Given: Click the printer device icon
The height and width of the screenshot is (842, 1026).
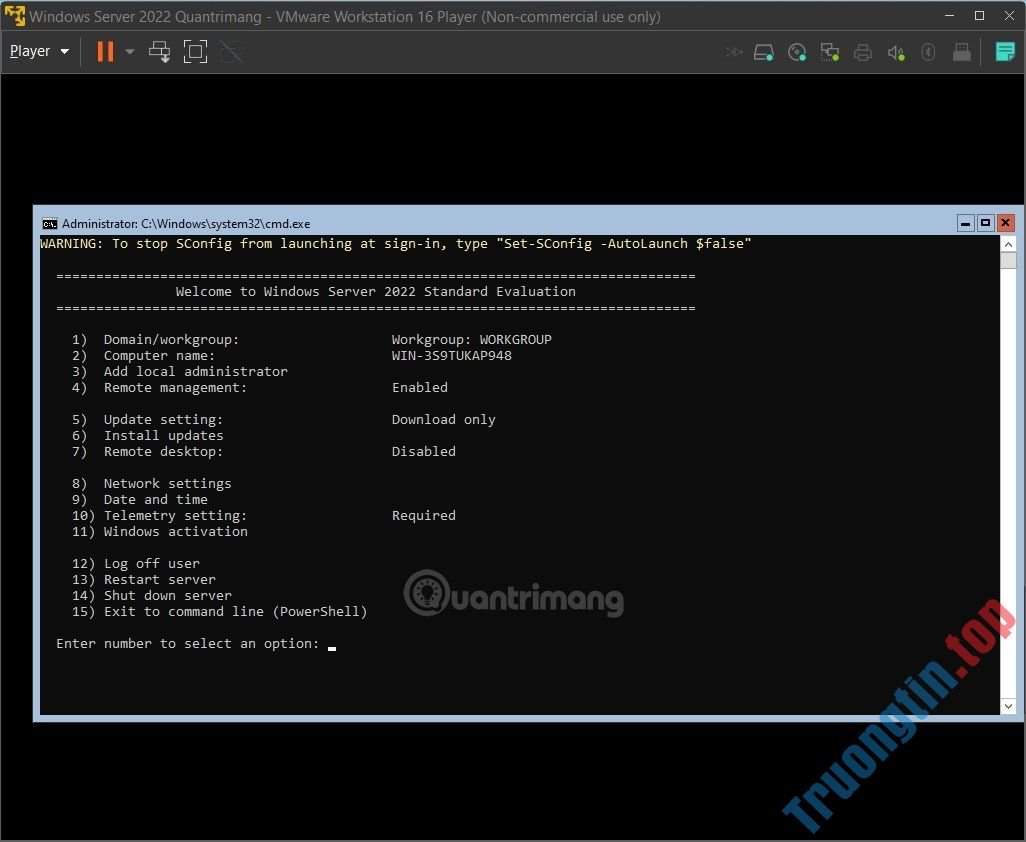Looking at the screenshot, I should tap(863, 52).
